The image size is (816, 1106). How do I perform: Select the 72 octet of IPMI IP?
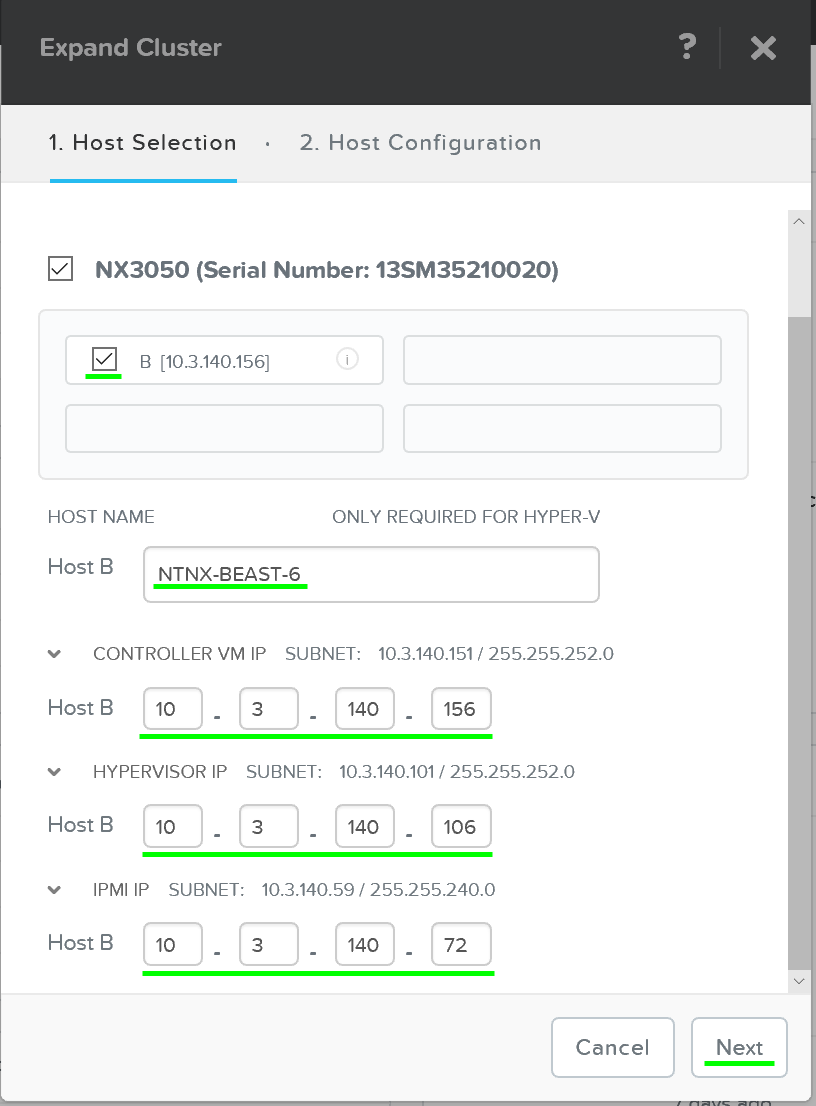pyautogui.click(x=461, y=943)
